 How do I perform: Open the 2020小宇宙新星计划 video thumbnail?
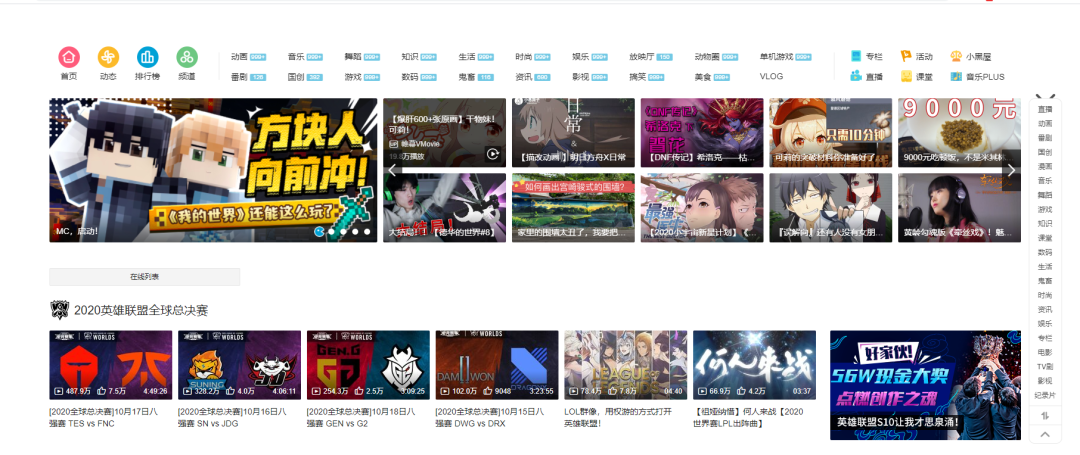click(x=702, y=207)
